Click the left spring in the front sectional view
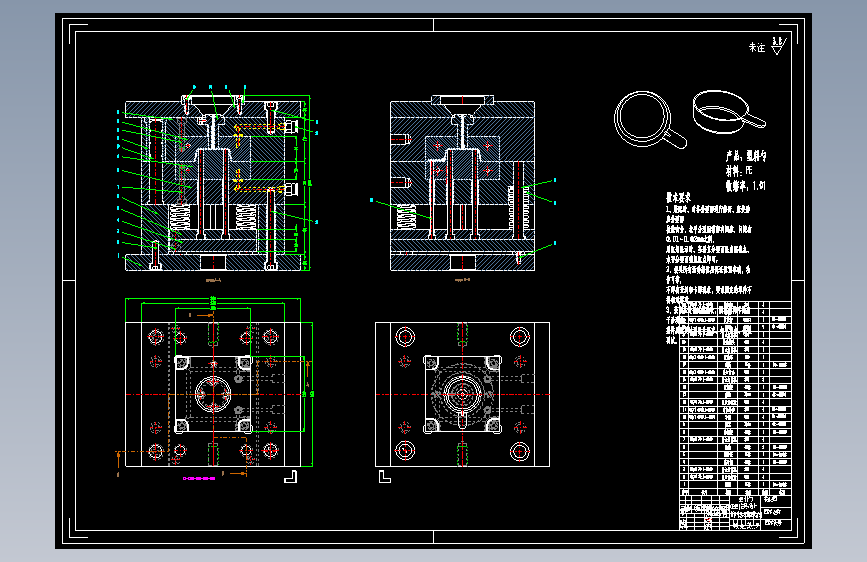This screenshot has height=562, width=867. click(x=180, y=217)
